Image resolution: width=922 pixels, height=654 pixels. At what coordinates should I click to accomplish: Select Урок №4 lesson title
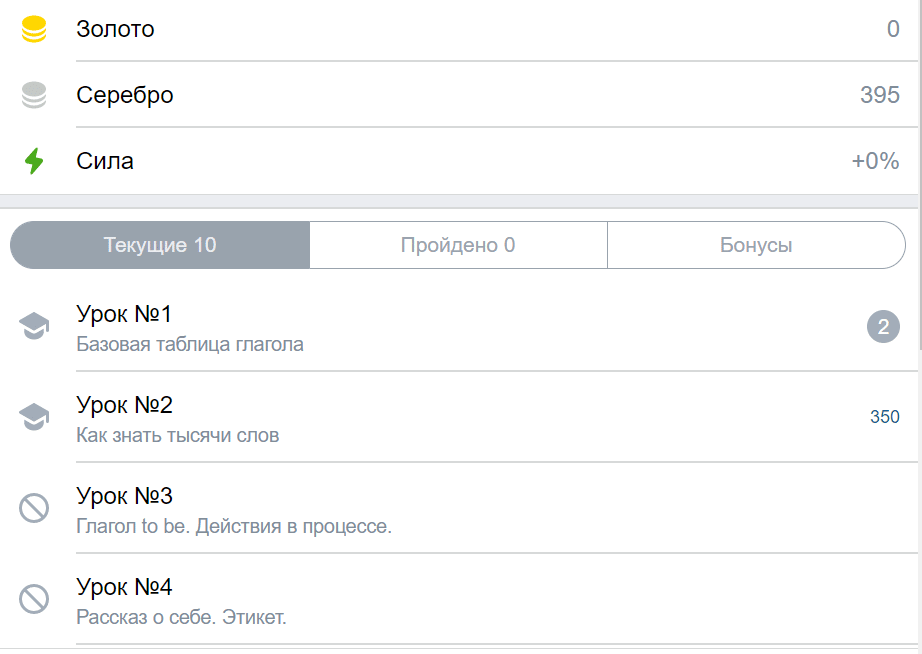(125, 587)
